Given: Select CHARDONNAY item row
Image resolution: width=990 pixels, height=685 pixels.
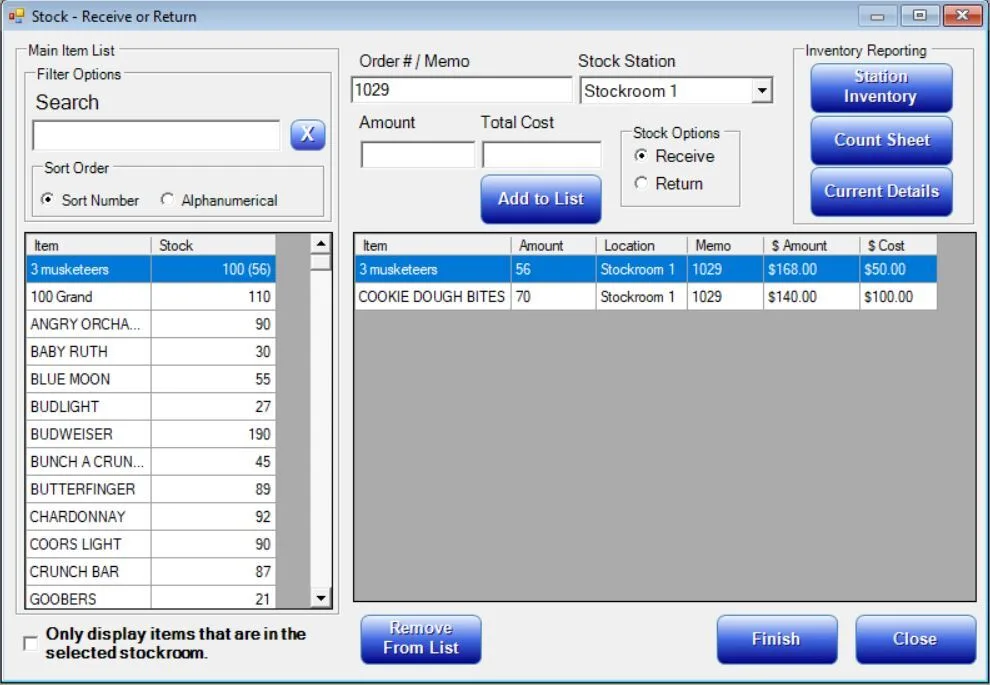Looking at the screenshot, I should tap(151, 516).
